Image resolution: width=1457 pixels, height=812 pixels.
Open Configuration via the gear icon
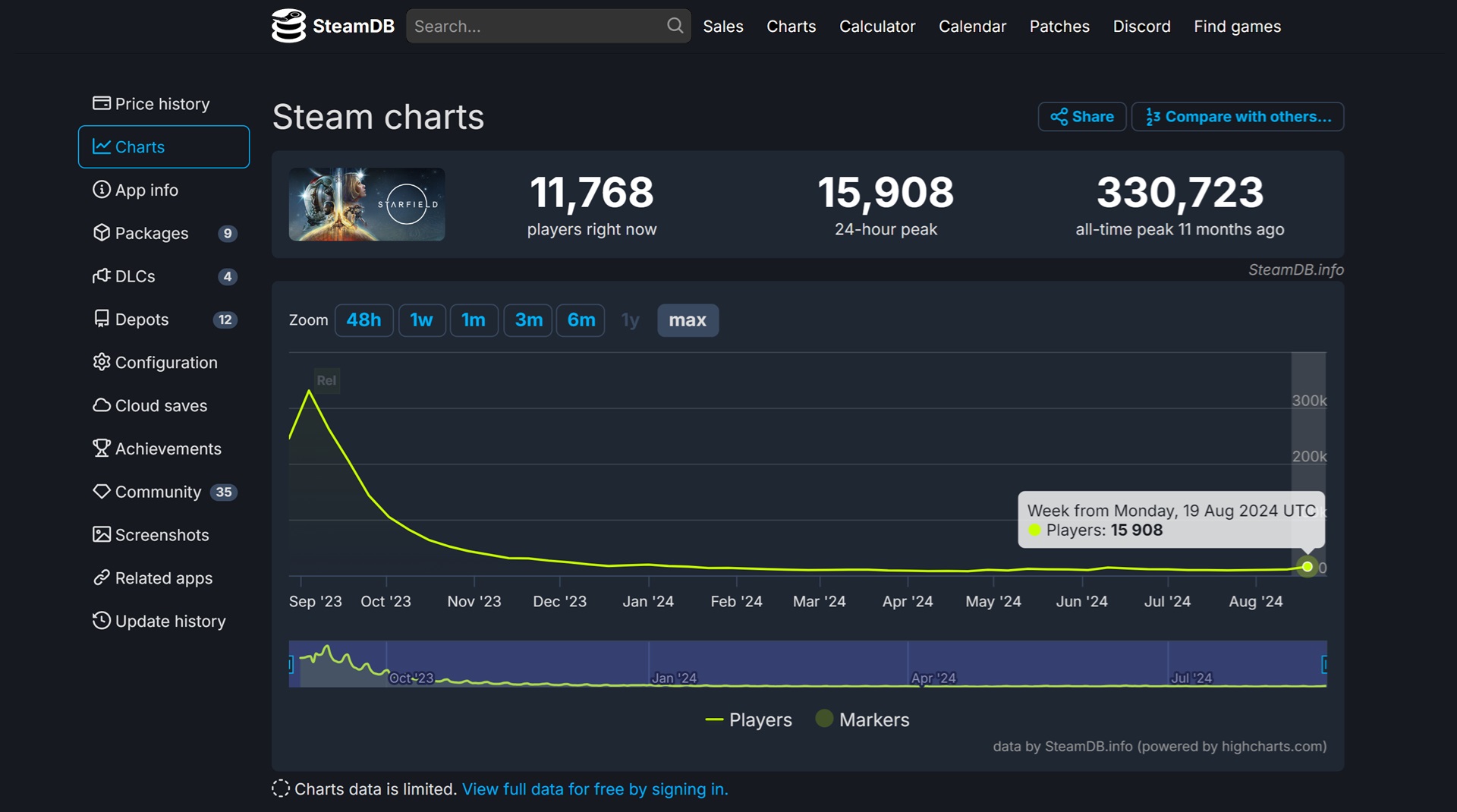(x=102, y=363)
